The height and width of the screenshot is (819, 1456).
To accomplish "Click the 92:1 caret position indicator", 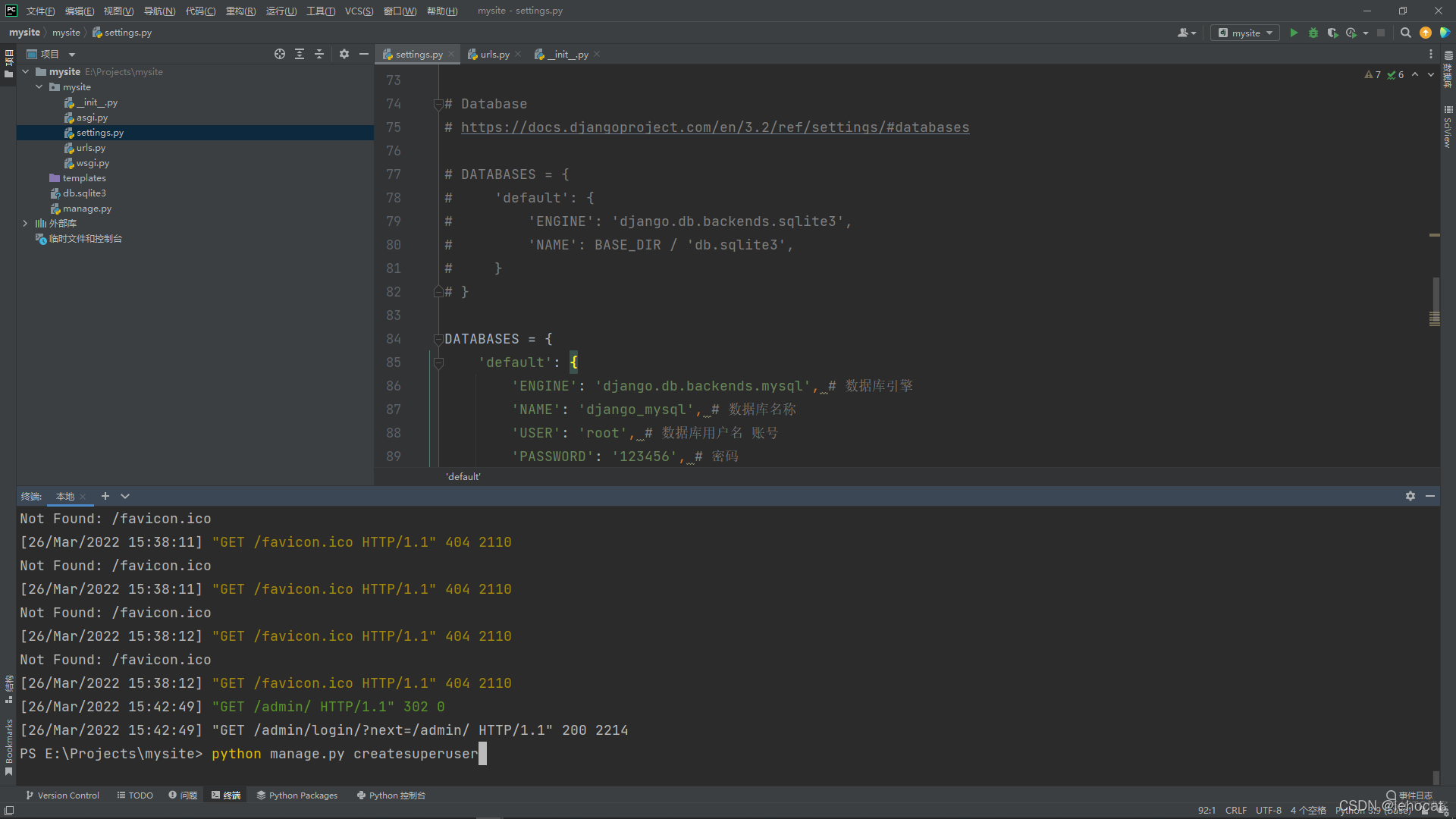I will pyautogui.click(x=1207, y=810).
